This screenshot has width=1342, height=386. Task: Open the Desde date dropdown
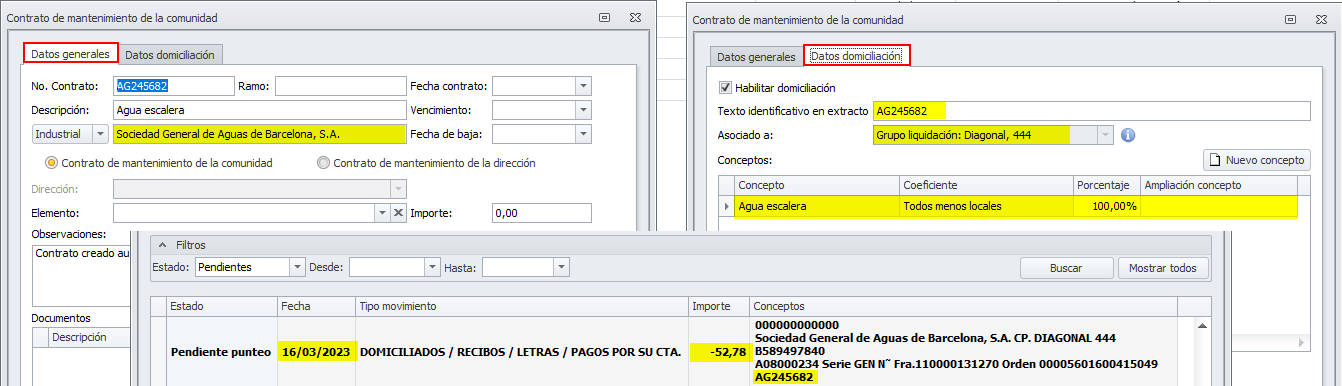(x=432, y=267)
